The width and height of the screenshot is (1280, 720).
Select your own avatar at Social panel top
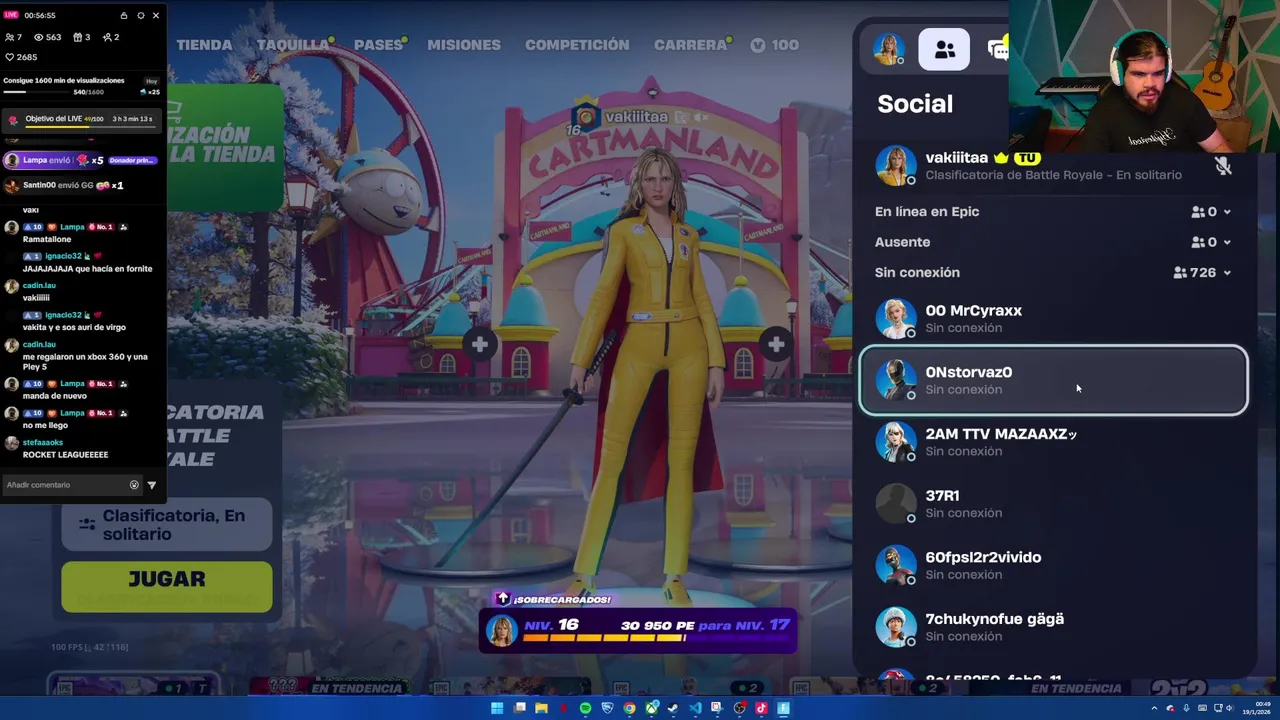[x=888, y=50]
